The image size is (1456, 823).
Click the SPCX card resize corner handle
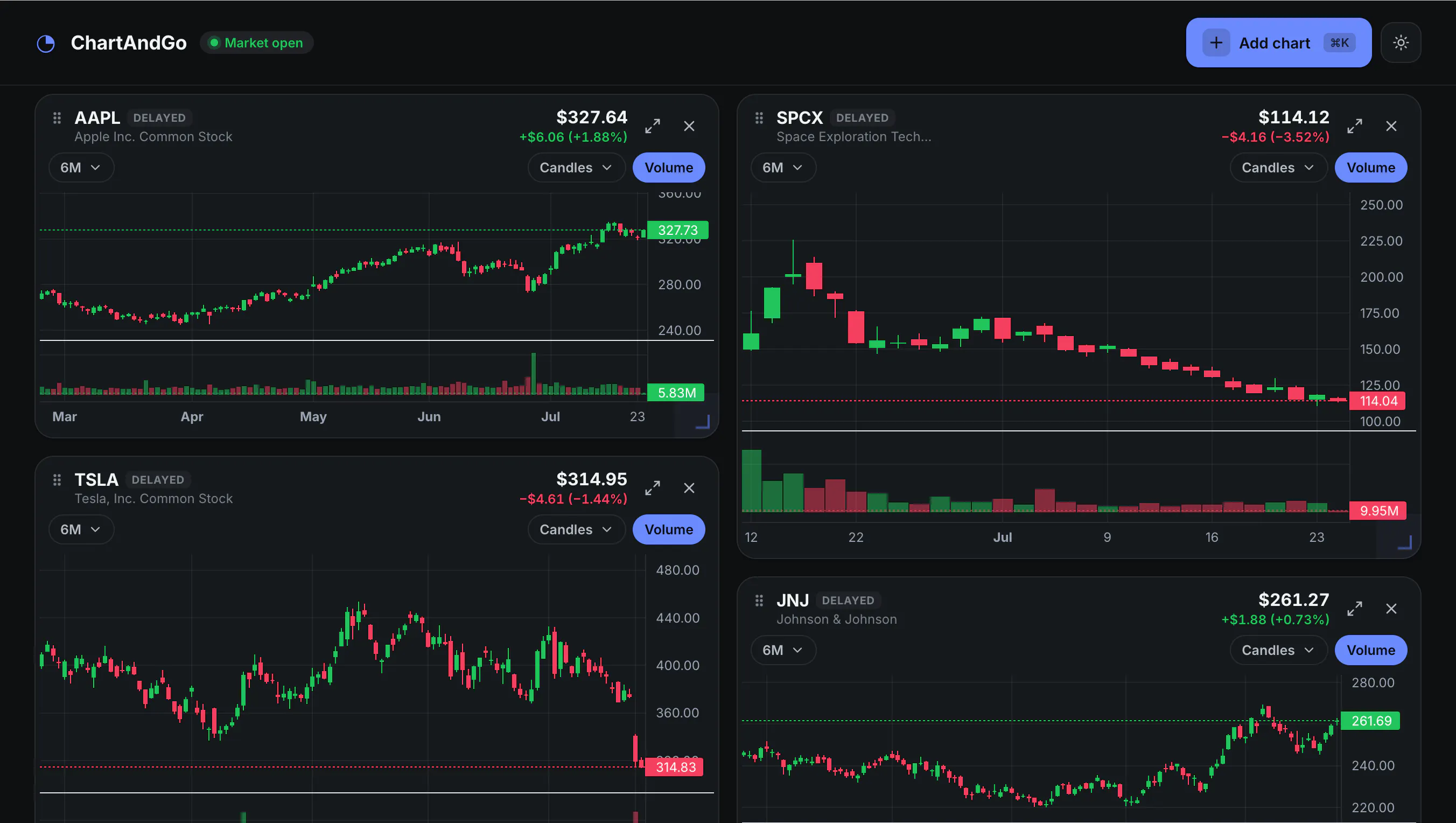(x=1404, y=542)
